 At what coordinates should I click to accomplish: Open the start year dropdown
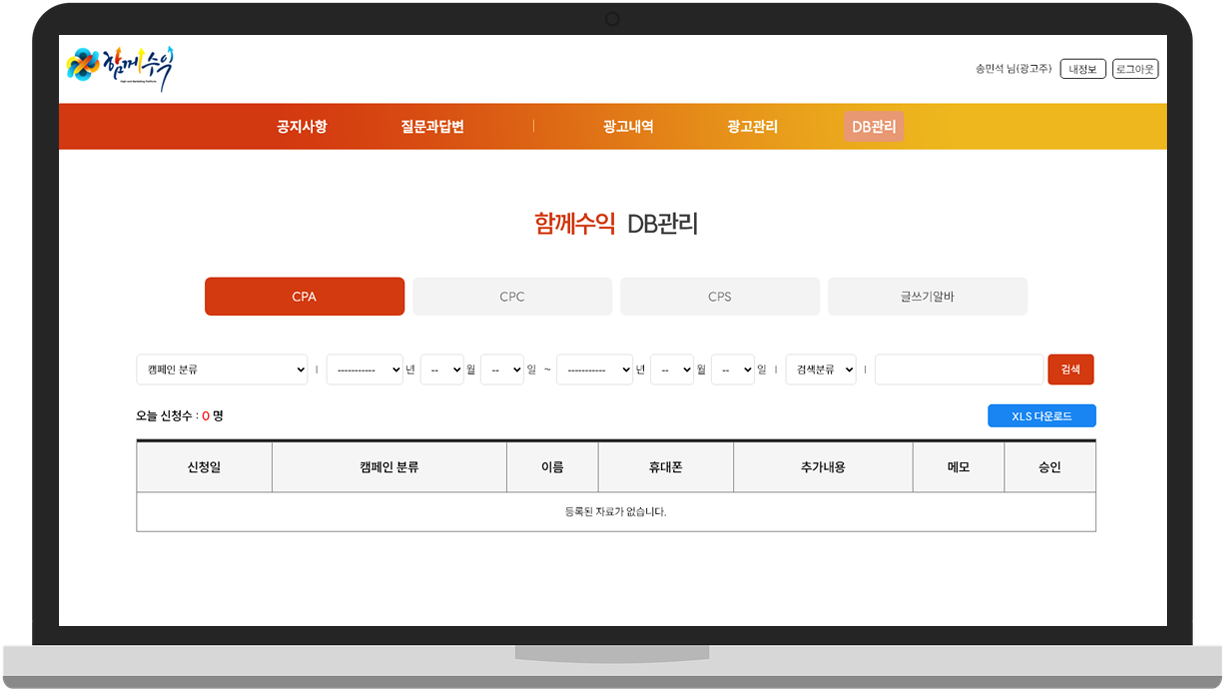(364, 369)
